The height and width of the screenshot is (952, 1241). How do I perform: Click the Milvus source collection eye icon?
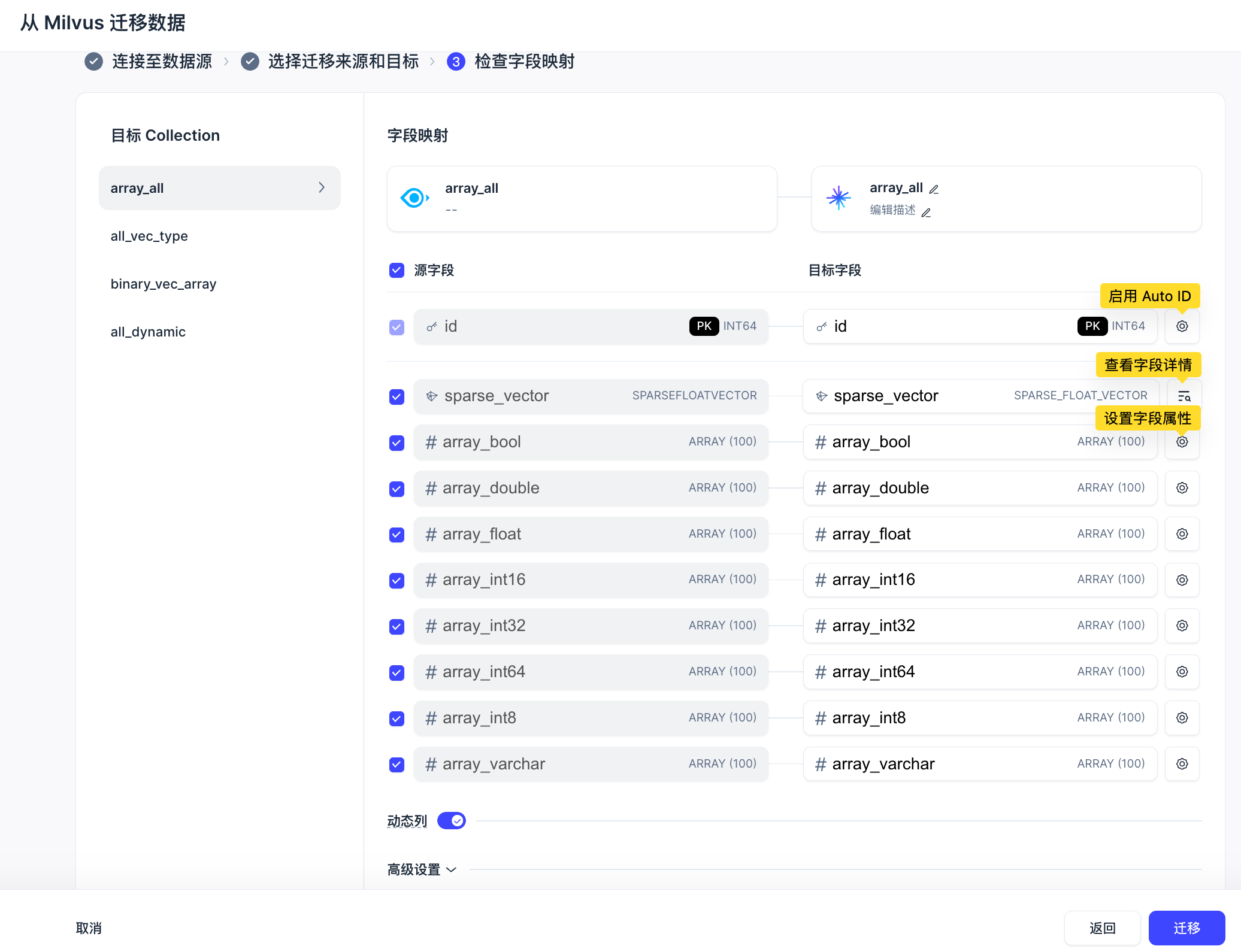click(414, 198)
